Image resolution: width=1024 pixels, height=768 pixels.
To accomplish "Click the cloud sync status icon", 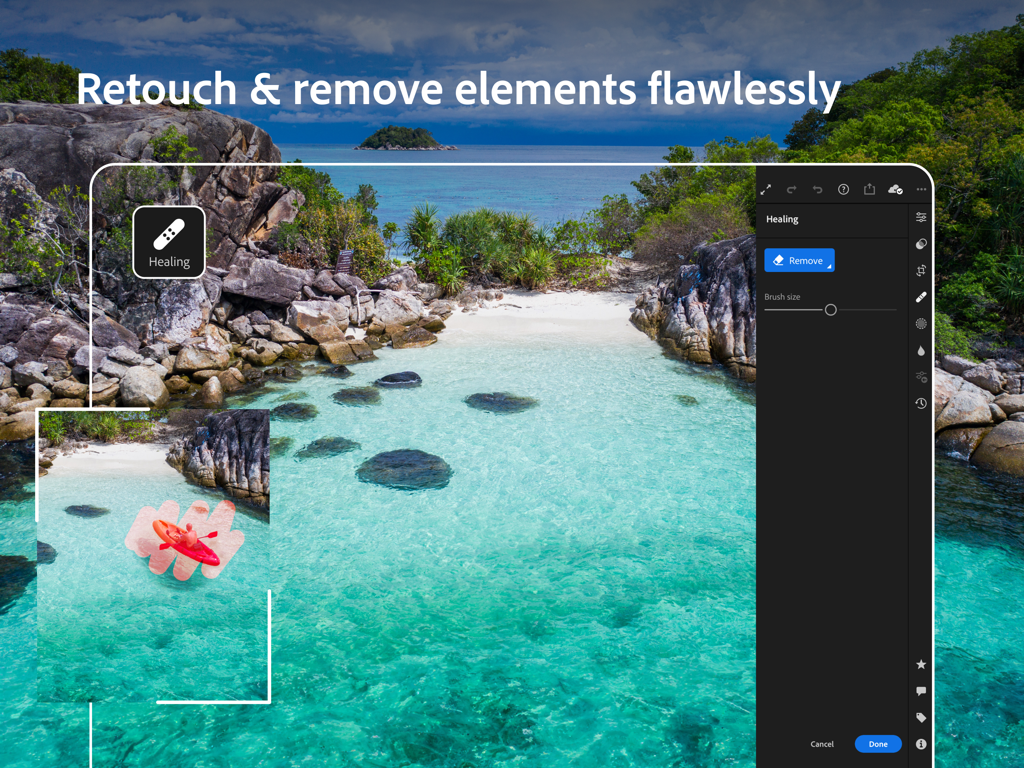I will point(895,189).
